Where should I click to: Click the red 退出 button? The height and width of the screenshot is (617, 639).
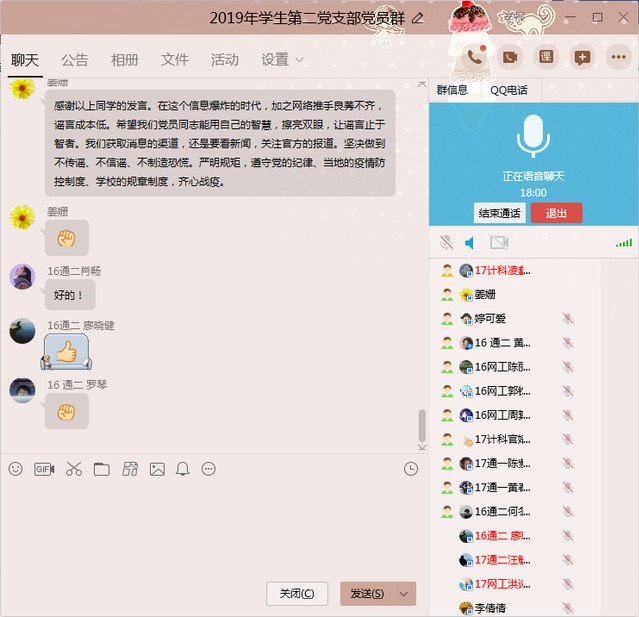(556, 213)
